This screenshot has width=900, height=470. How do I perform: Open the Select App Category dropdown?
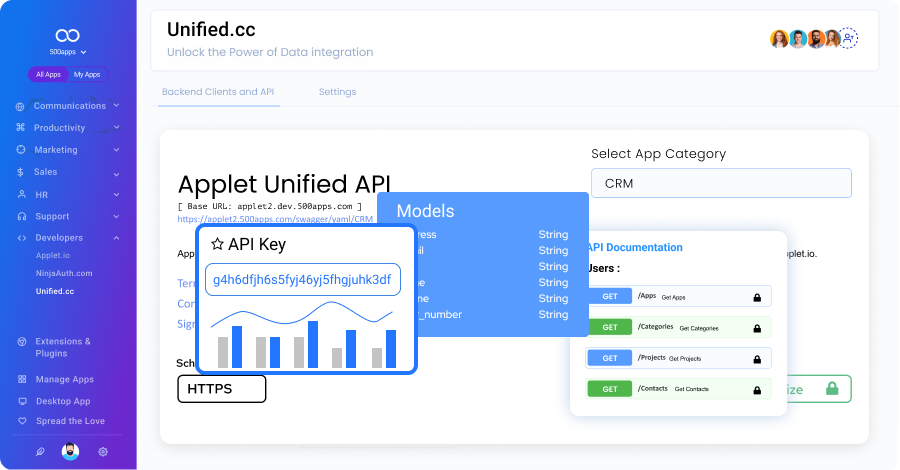tap(720, 183)
